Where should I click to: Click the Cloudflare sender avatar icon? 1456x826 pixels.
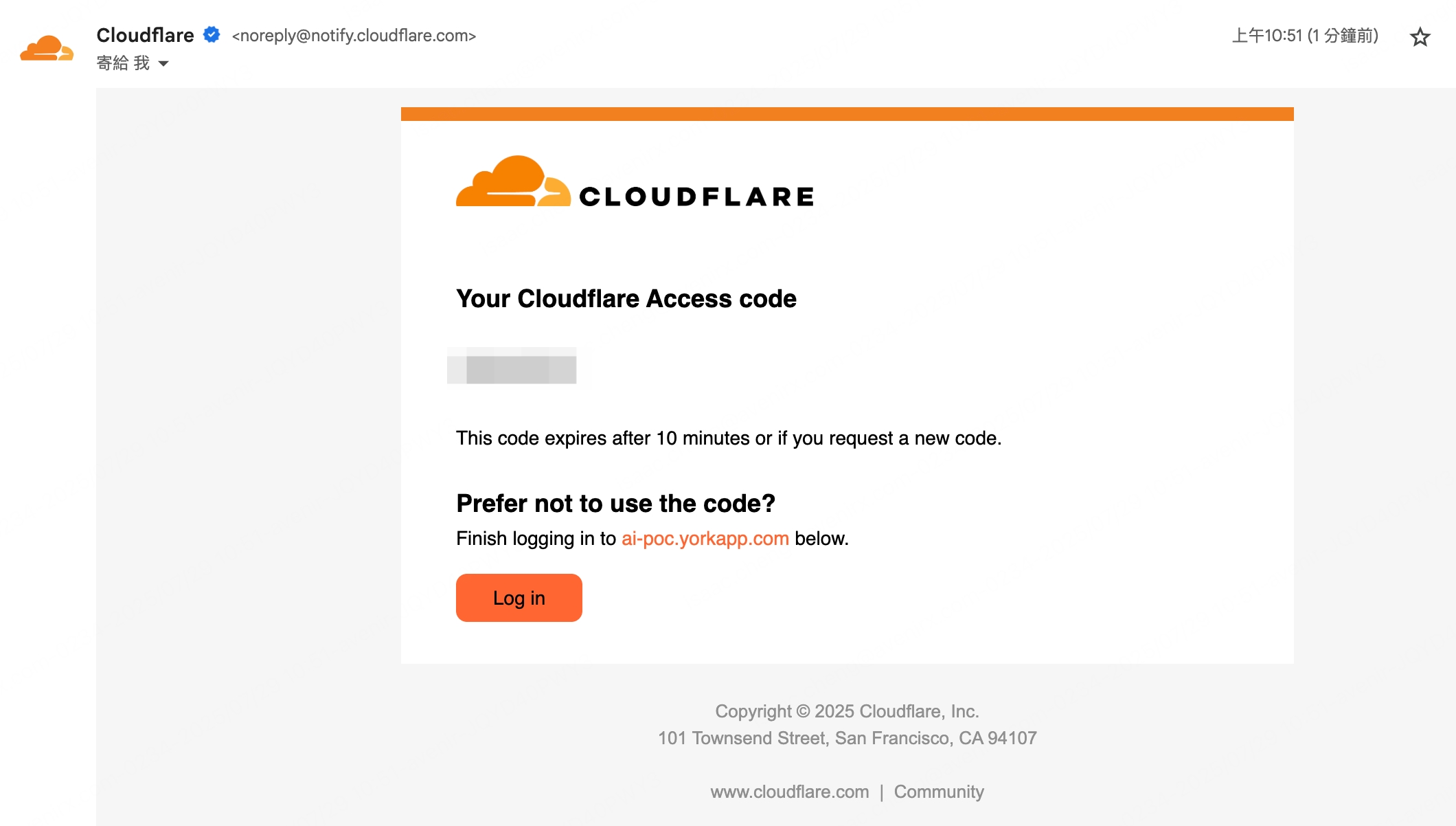coord(47,48)
